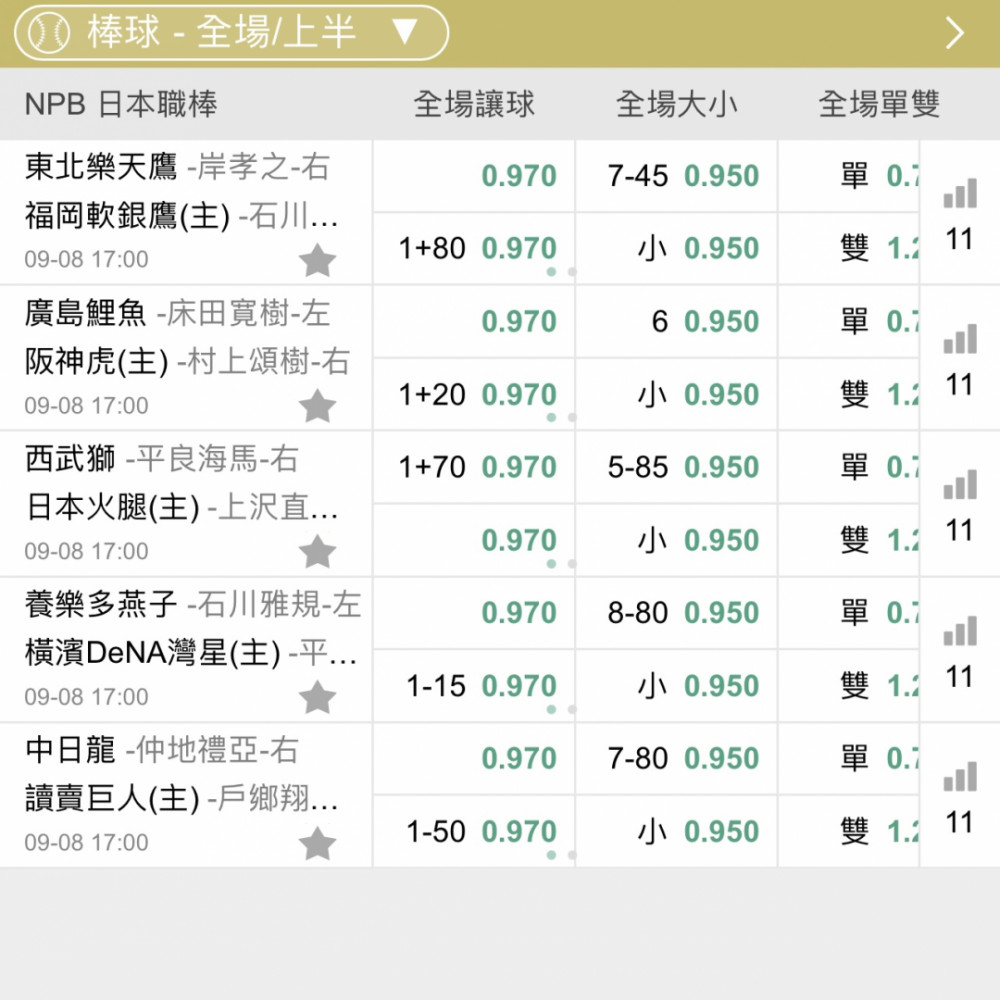
Task: Favorite the 廣島鯉魚 vs 阪神虎 match star
Action: [x=317, y=406]
